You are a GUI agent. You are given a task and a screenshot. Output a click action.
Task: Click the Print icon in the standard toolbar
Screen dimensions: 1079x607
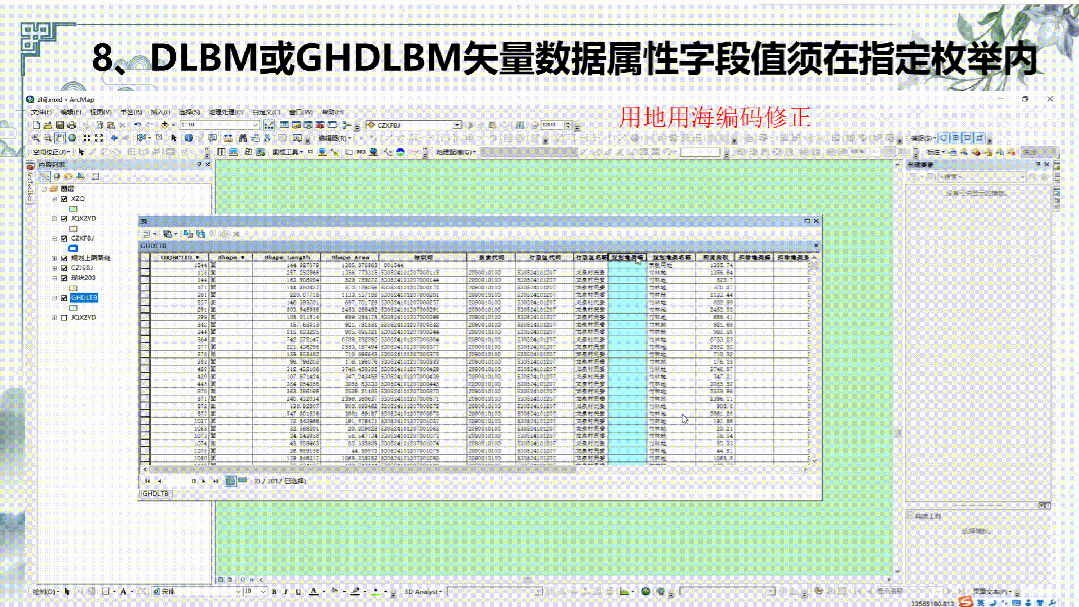(x=72, y=125)
